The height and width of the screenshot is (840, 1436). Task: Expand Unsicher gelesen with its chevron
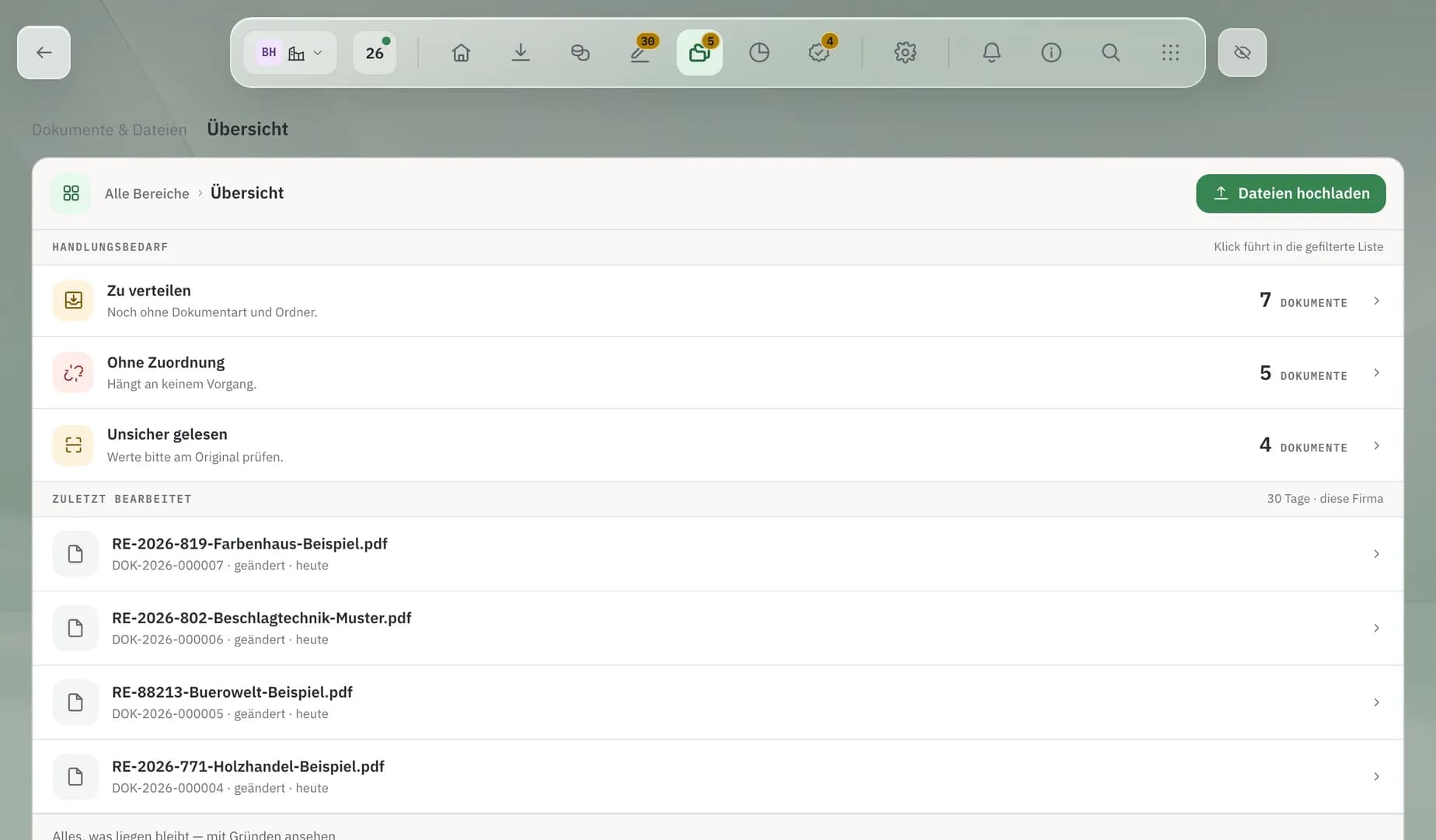pyautogui.click(x=1376, y=445)
